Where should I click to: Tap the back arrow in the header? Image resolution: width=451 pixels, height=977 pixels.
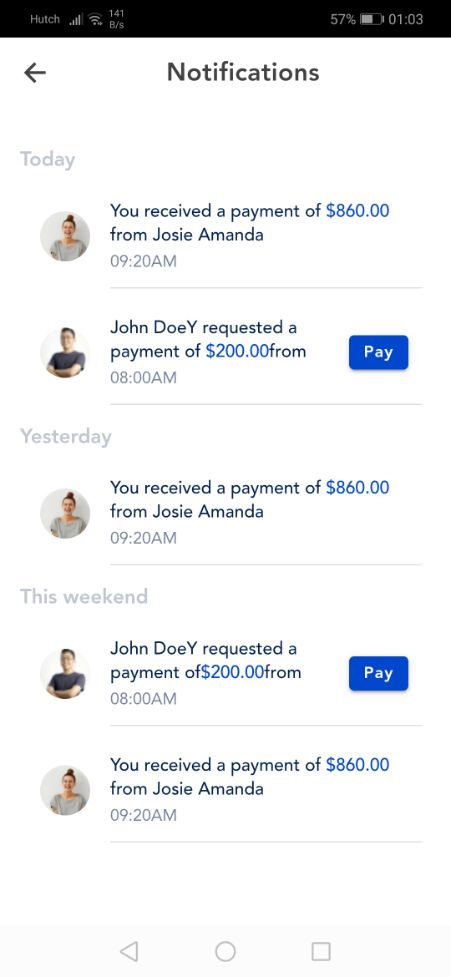coord(35,73)
